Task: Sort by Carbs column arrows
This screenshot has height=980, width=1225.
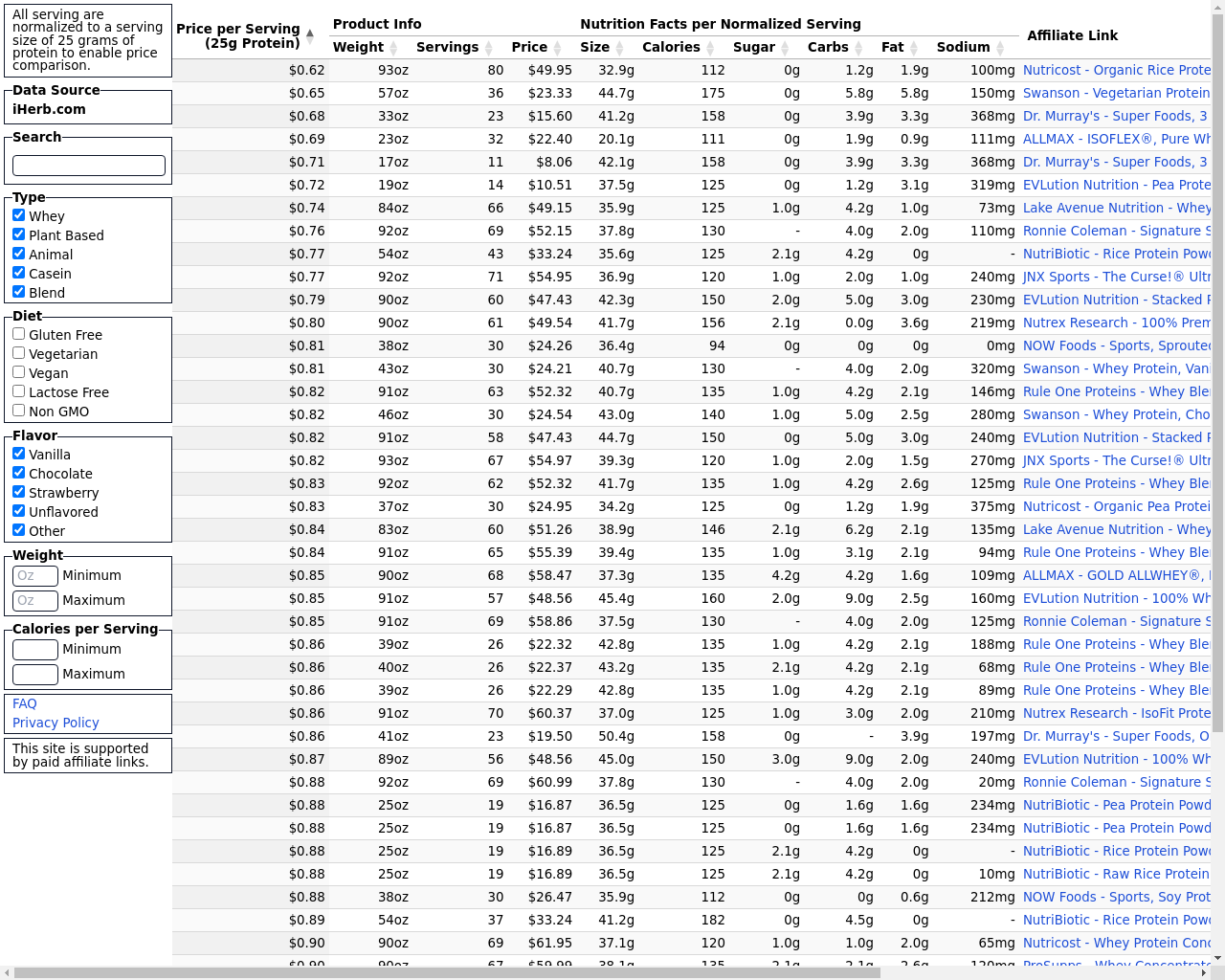Action: pos(858,48)
